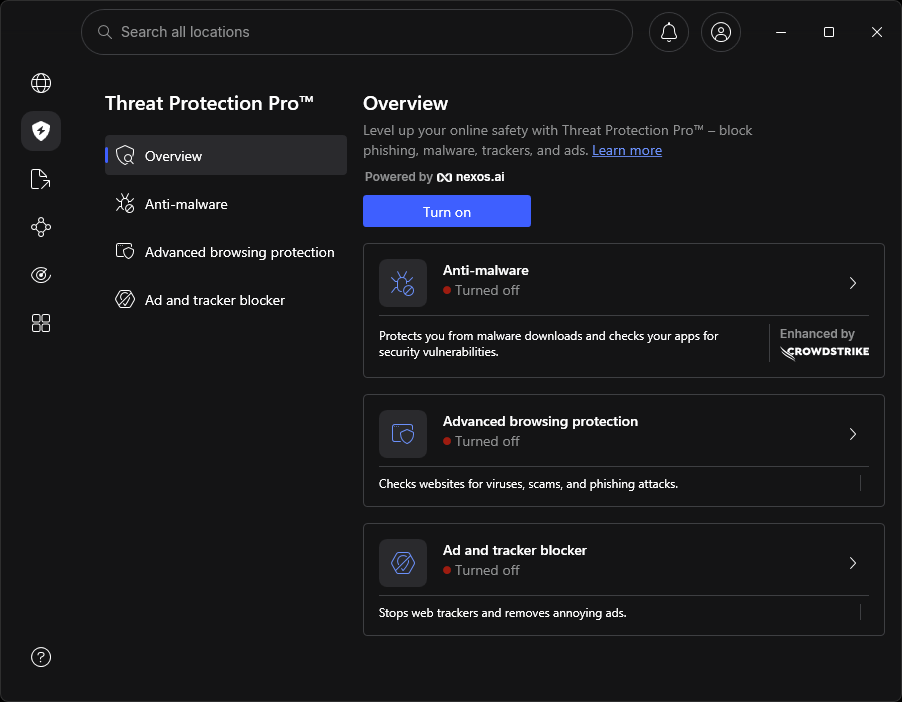Open the notifications bell icon
This screenshot has height=702, width=902.
point(668,32)
